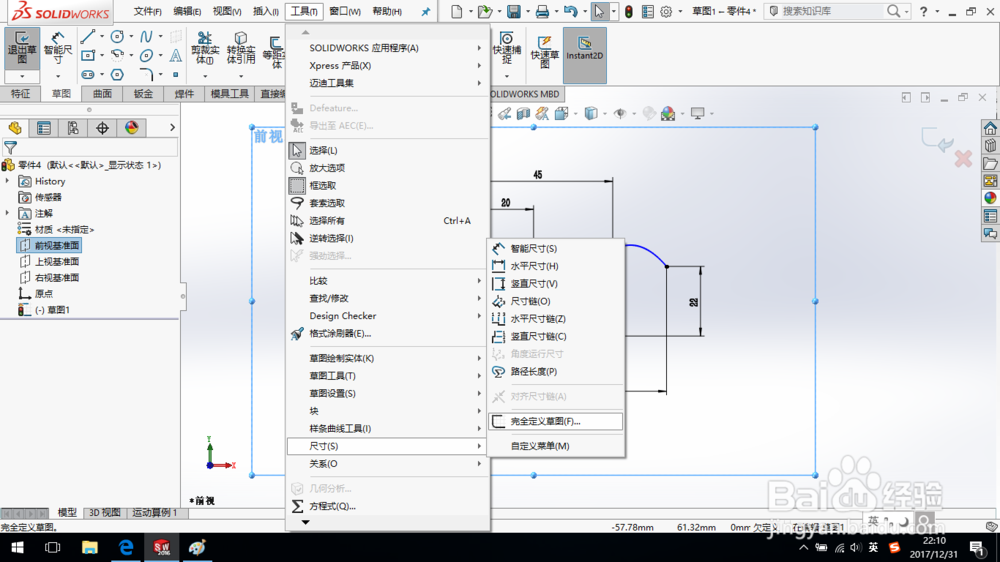This screenshot has width=1000, height=562.
Task: Click the Print icon in toolbar
Action: click(542, 11)
